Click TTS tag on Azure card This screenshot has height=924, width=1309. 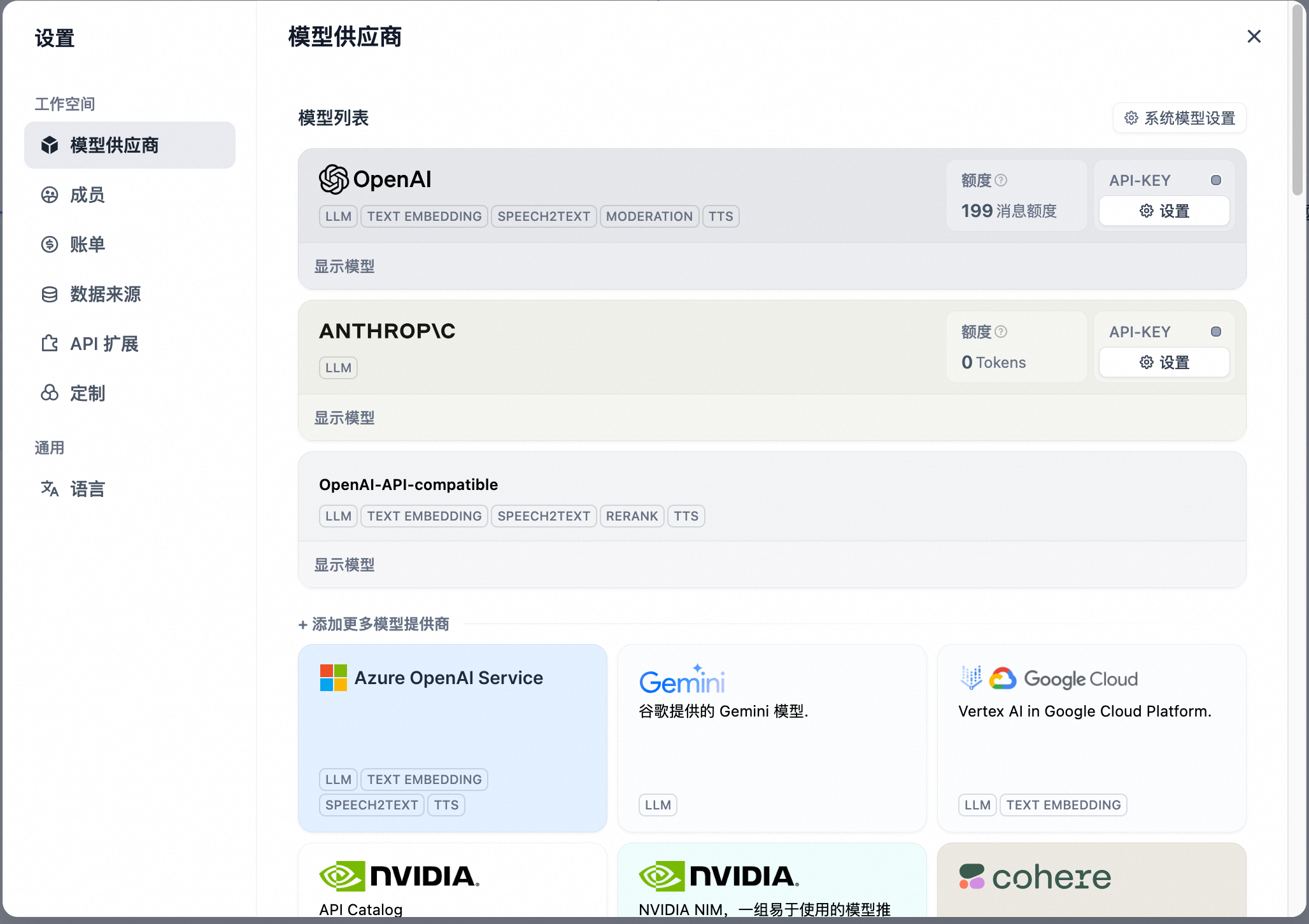click(x=446, y=805)
